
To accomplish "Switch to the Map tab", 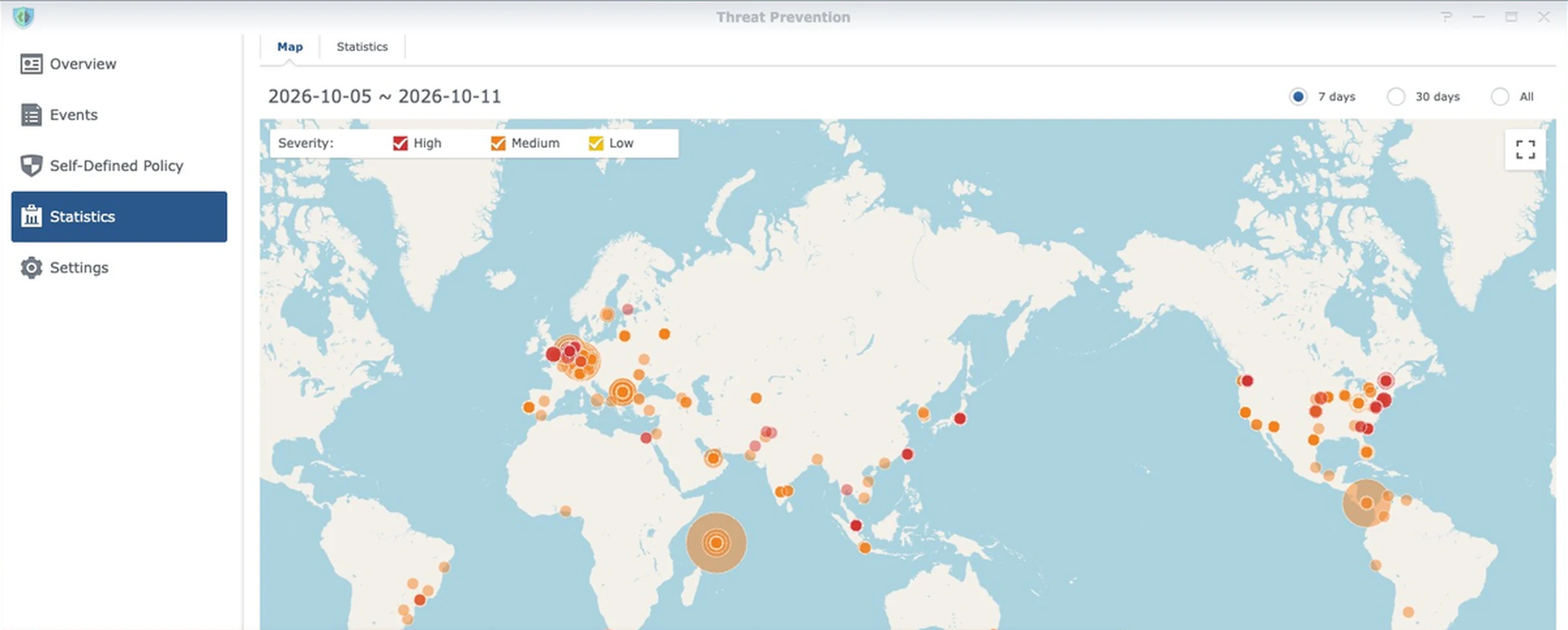I will [290, 47].
